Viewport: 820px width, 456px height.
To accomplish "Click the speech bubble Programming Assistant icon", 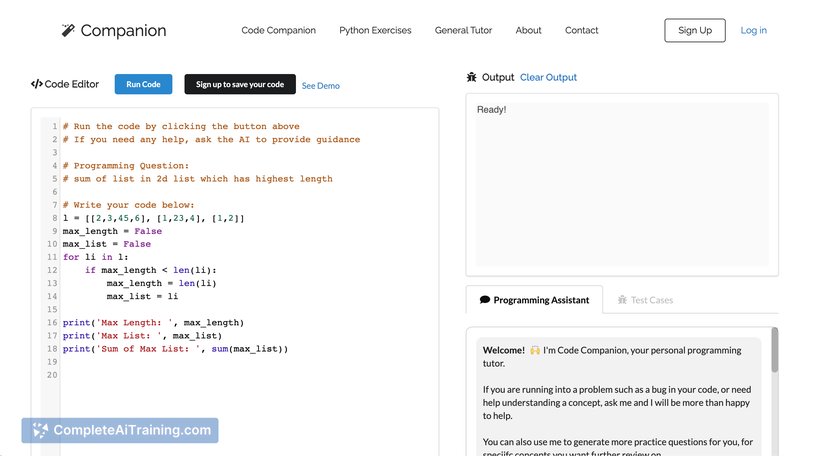I will click(x=485, y=300).
